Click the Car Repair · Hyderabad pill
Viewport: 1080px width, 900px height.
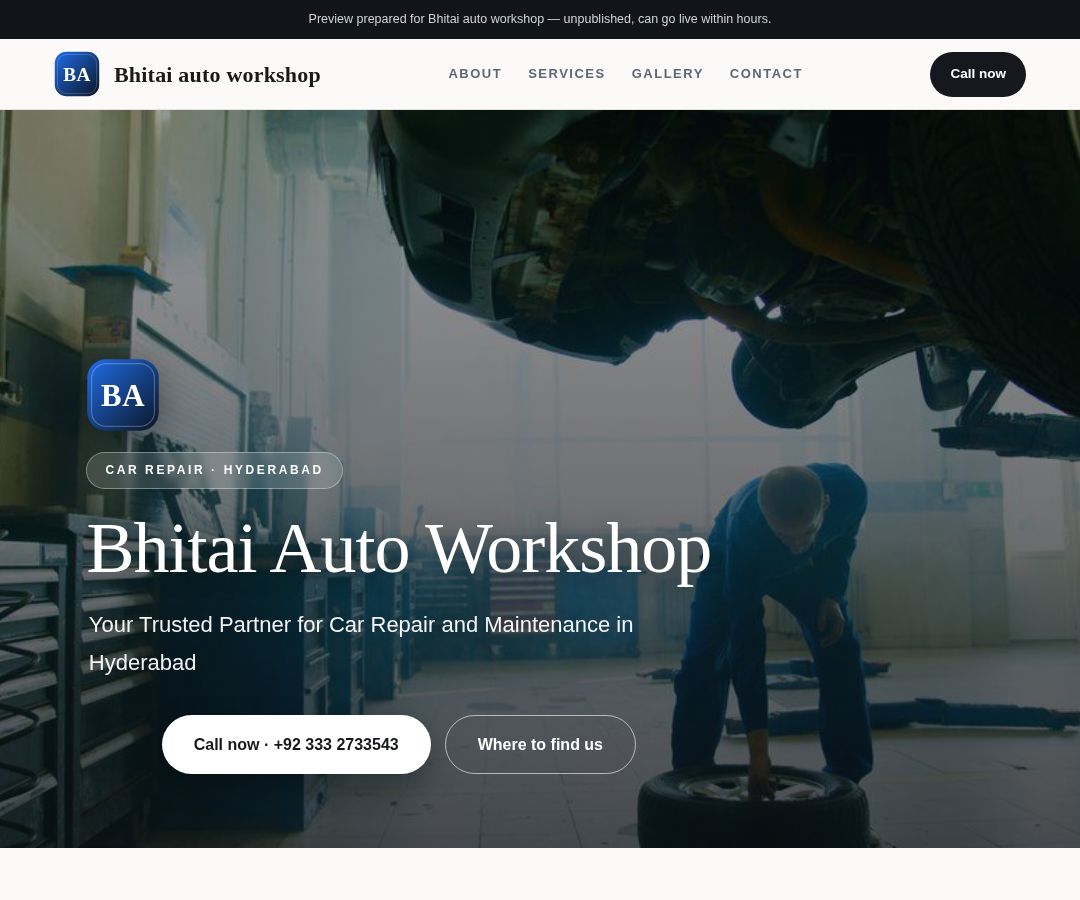[x=214, y=470]
